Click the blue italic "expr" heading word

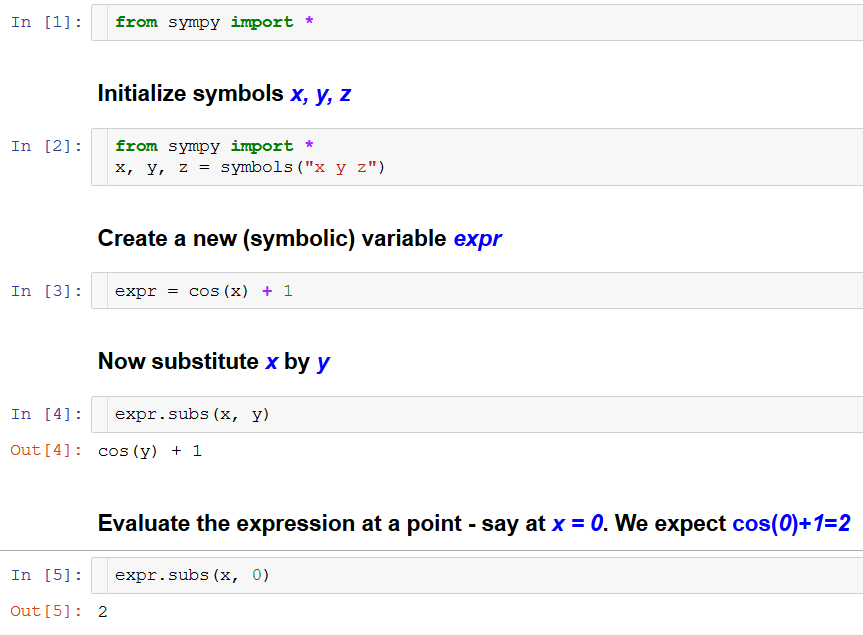click(478, 239)
